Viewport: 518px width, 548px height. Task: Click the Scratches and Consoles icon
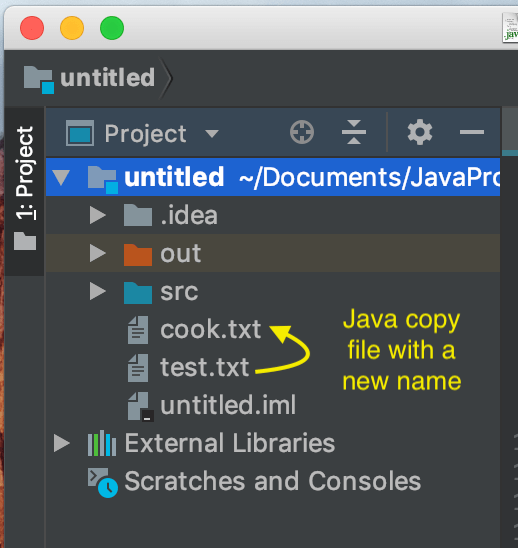point(102,482)
